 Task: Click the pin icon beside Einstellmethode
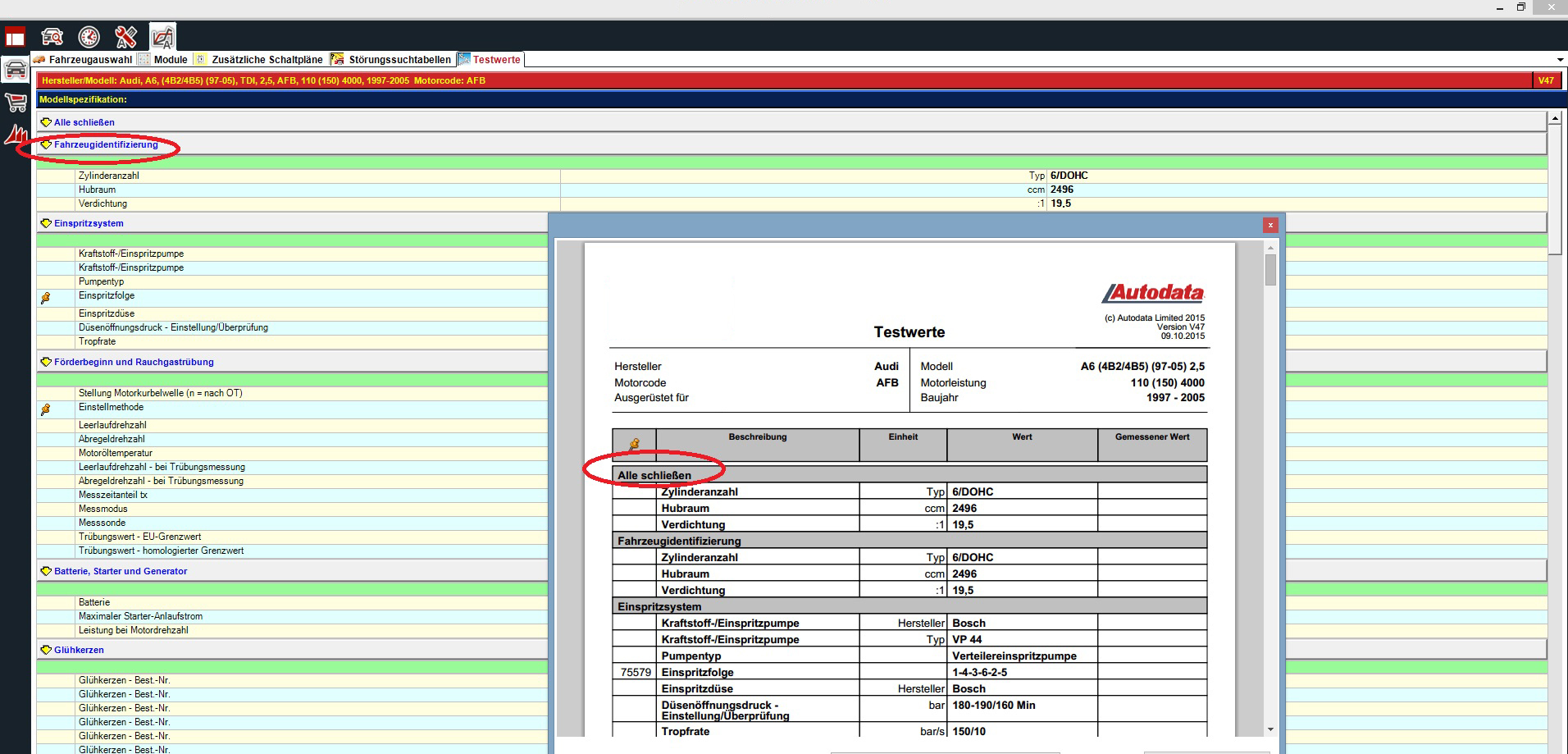(45, 409)
